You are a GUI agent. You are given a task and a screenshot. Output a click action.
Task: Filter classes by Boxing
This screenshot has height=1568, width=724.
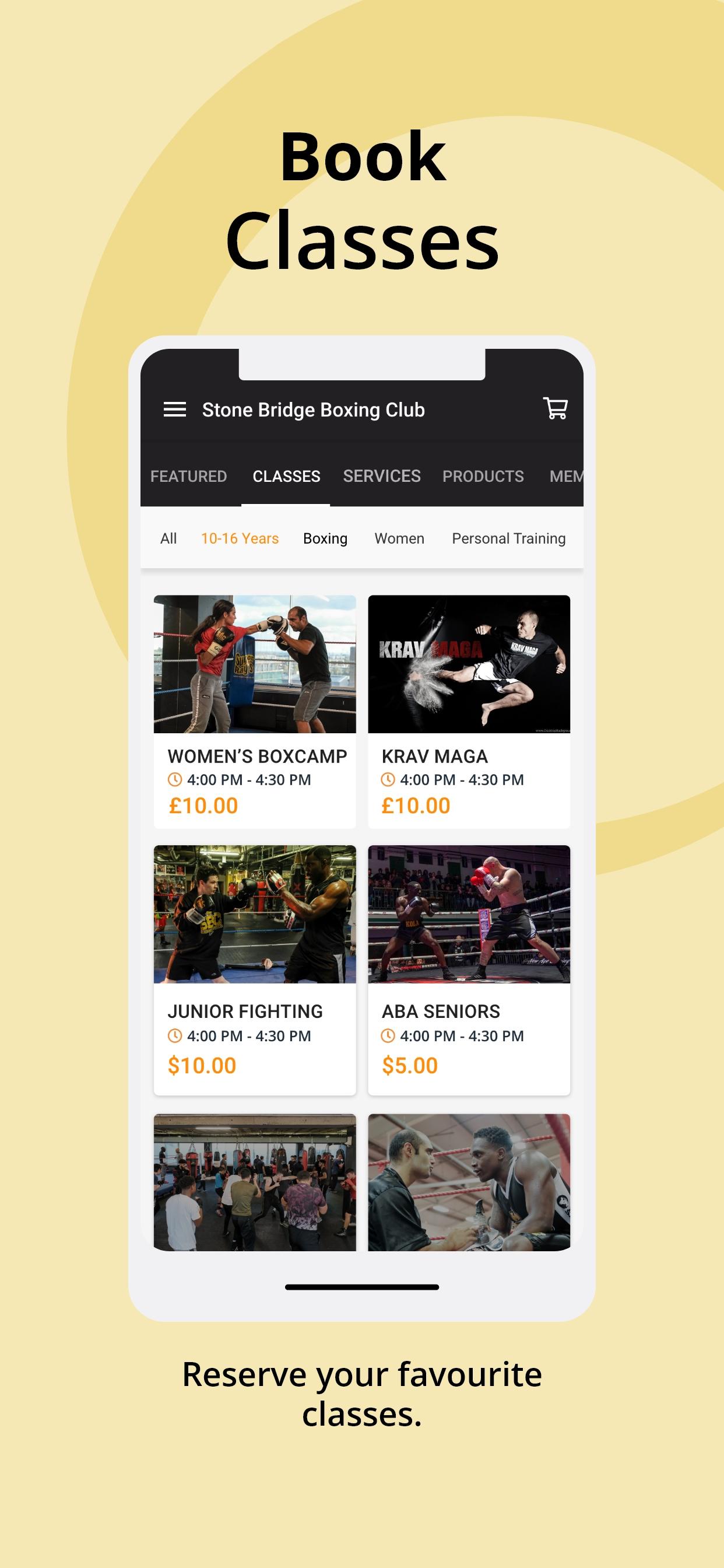[325, 538]
